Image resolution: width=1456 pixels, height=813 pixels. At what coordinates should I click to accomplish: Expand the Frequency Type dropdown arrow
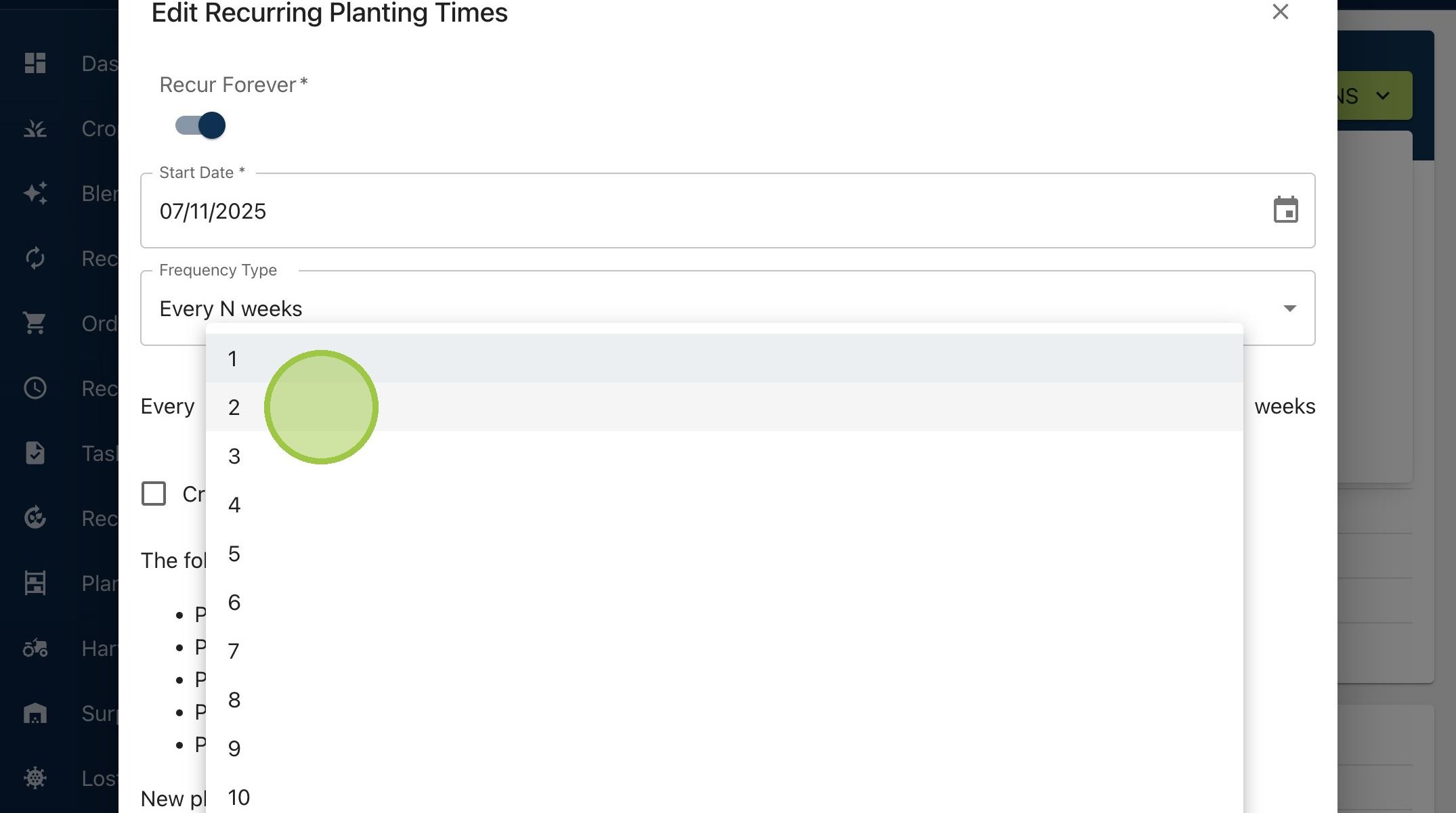click(1289, 309)
